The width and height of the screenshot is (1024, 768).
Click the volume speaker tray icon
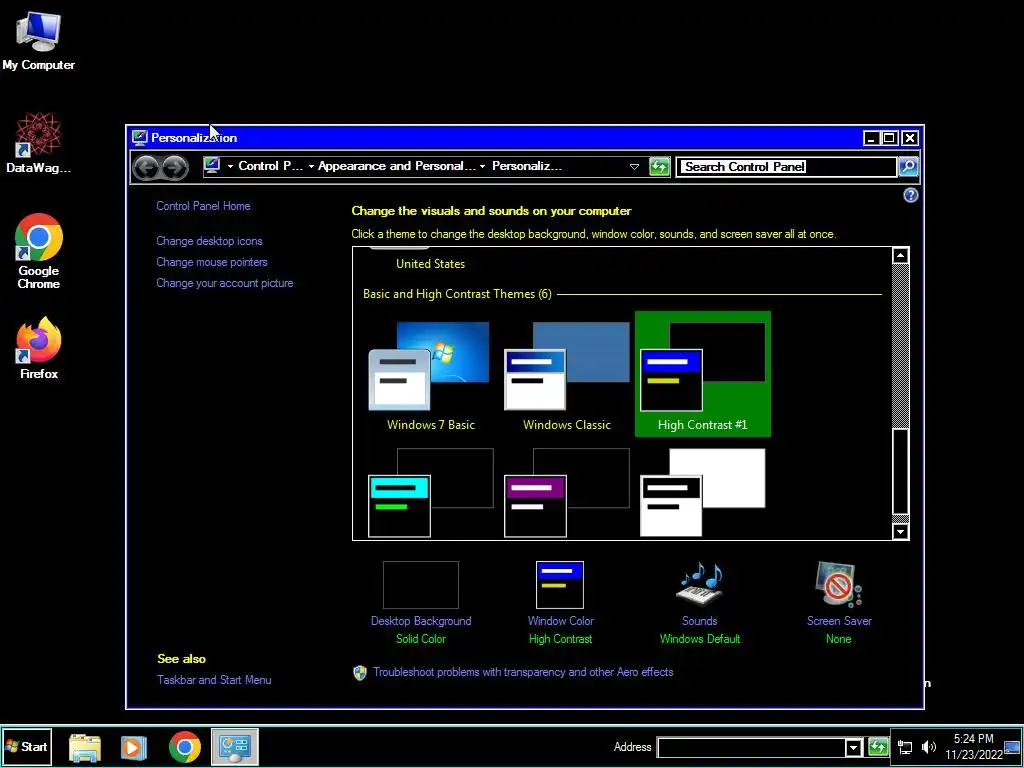click(928, 747)
